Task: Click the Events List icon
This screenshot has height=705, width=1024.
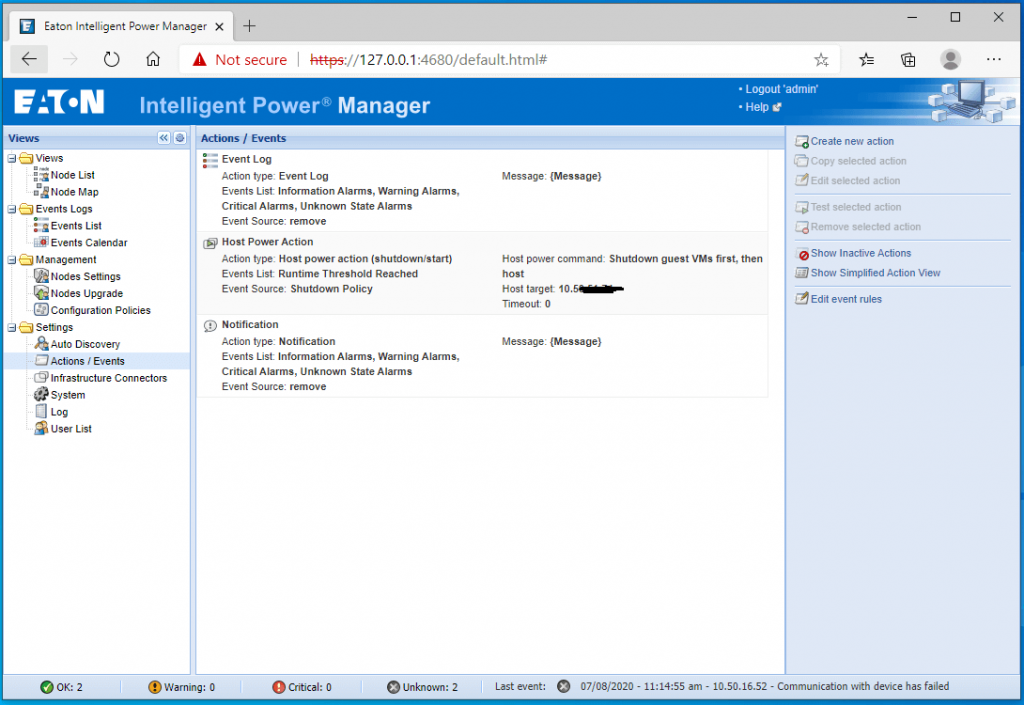Action: click(41, 225)
